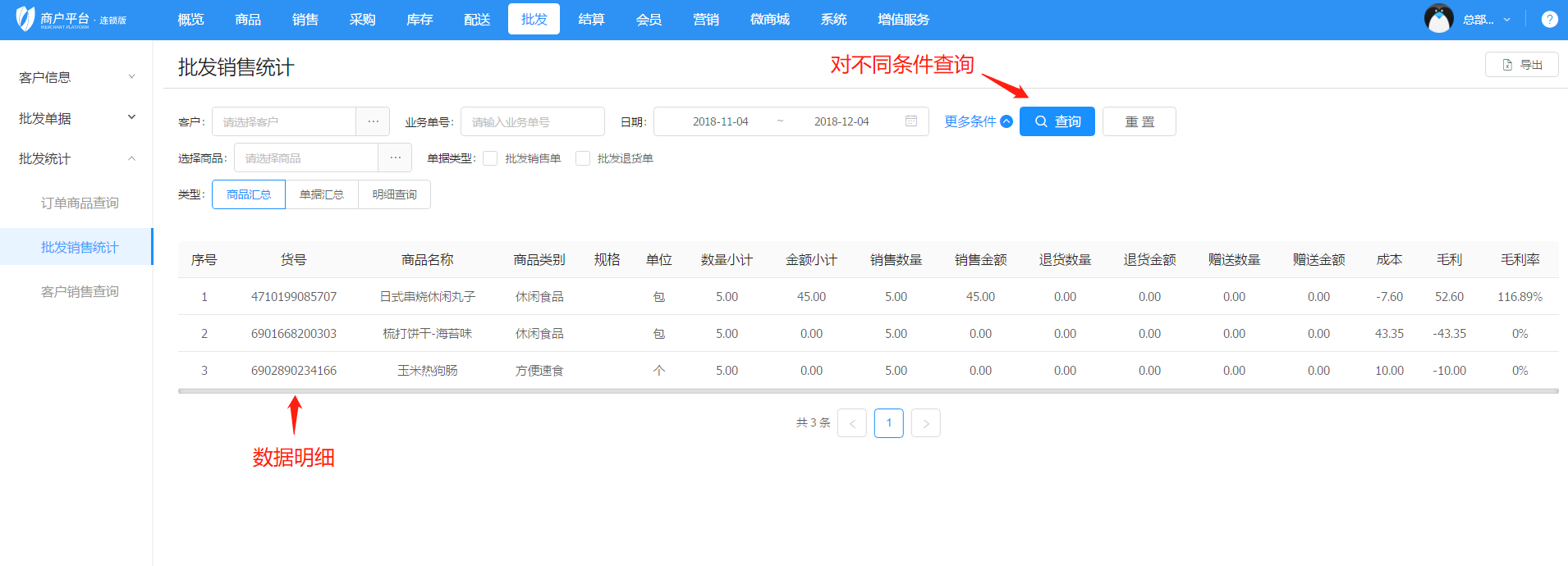Click the help question mark icon
The image size is (1568, 566).
pos(1549,20)
